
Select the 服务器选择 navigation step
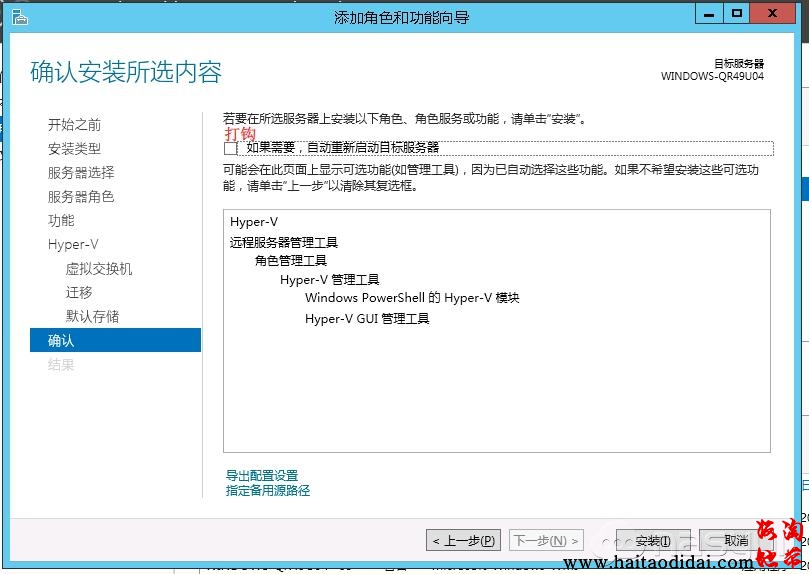pyautogui.click(x=81, y=173)
